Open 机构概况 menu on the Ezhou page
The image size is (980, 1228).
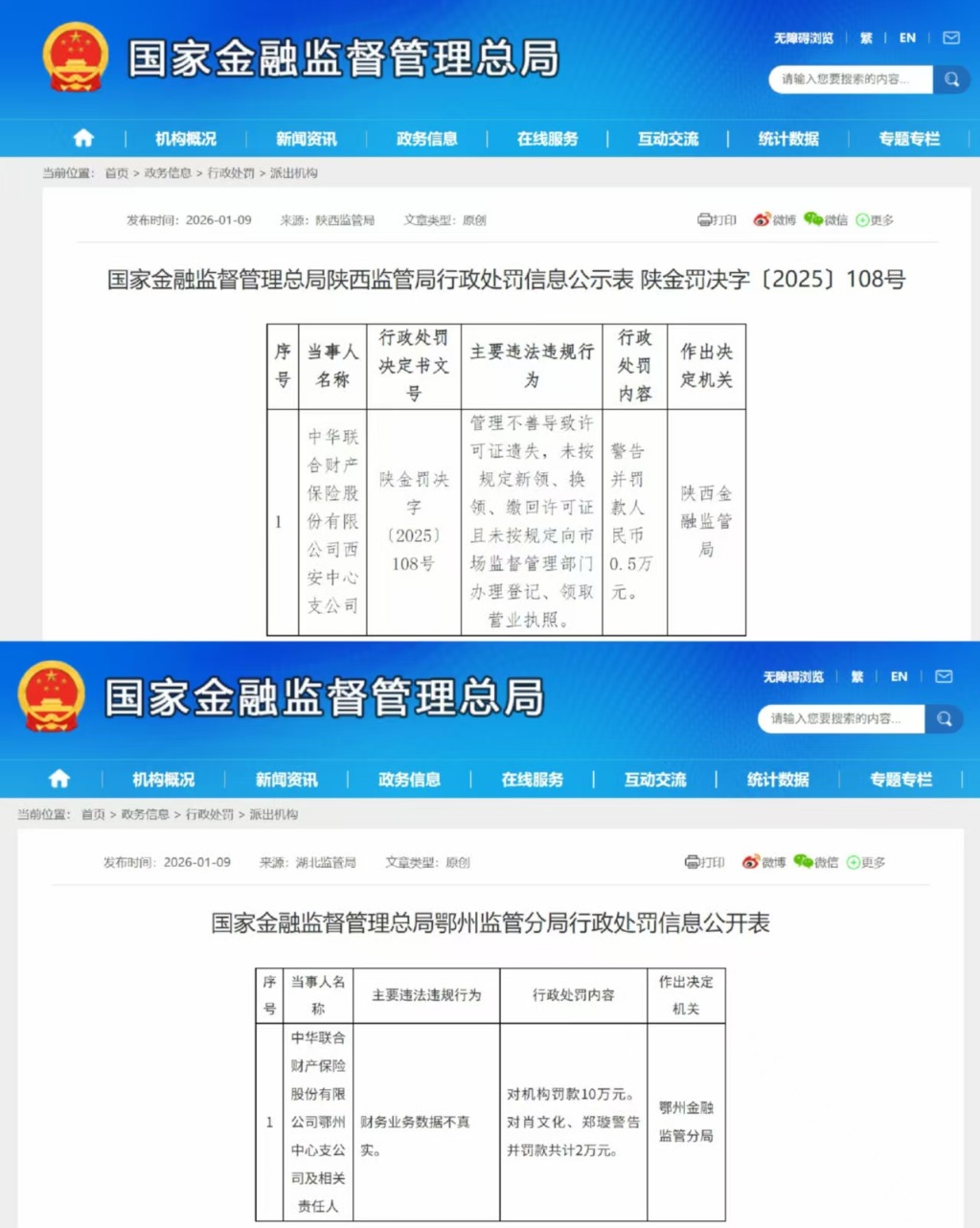pos(163,780)
